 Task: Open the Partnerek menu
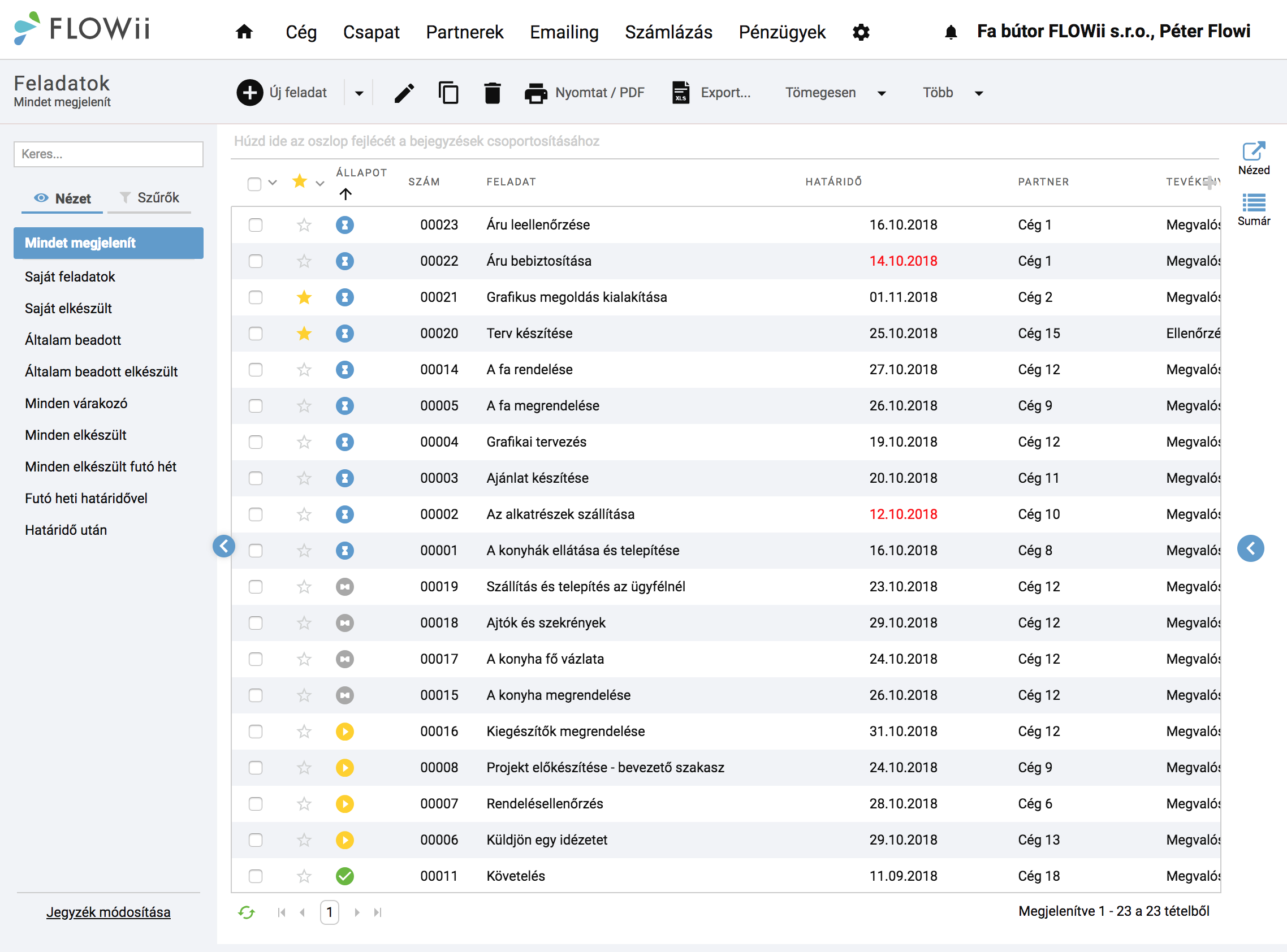coord(465,32)
